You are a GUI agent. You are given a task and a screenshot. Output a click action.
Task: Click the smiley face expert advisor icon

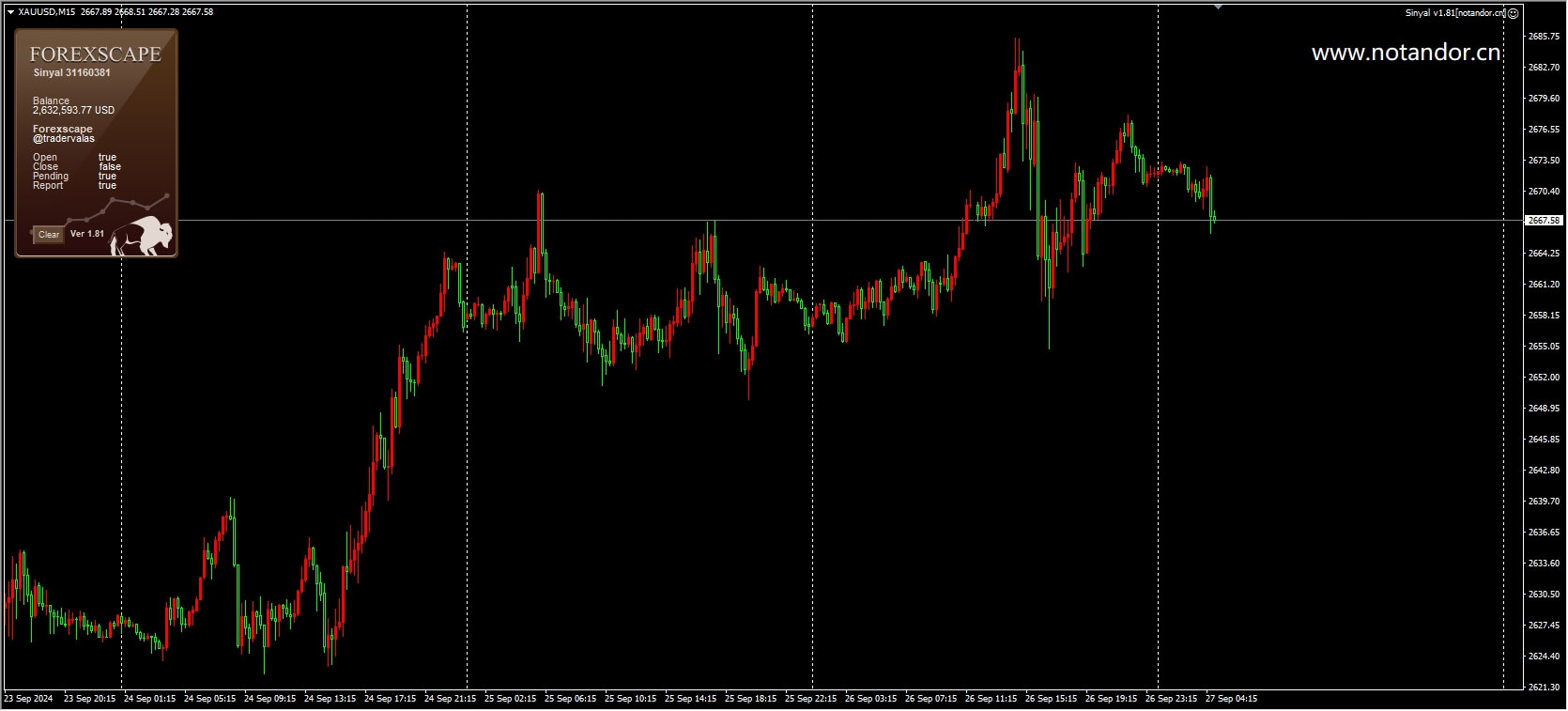[1513, 13]
